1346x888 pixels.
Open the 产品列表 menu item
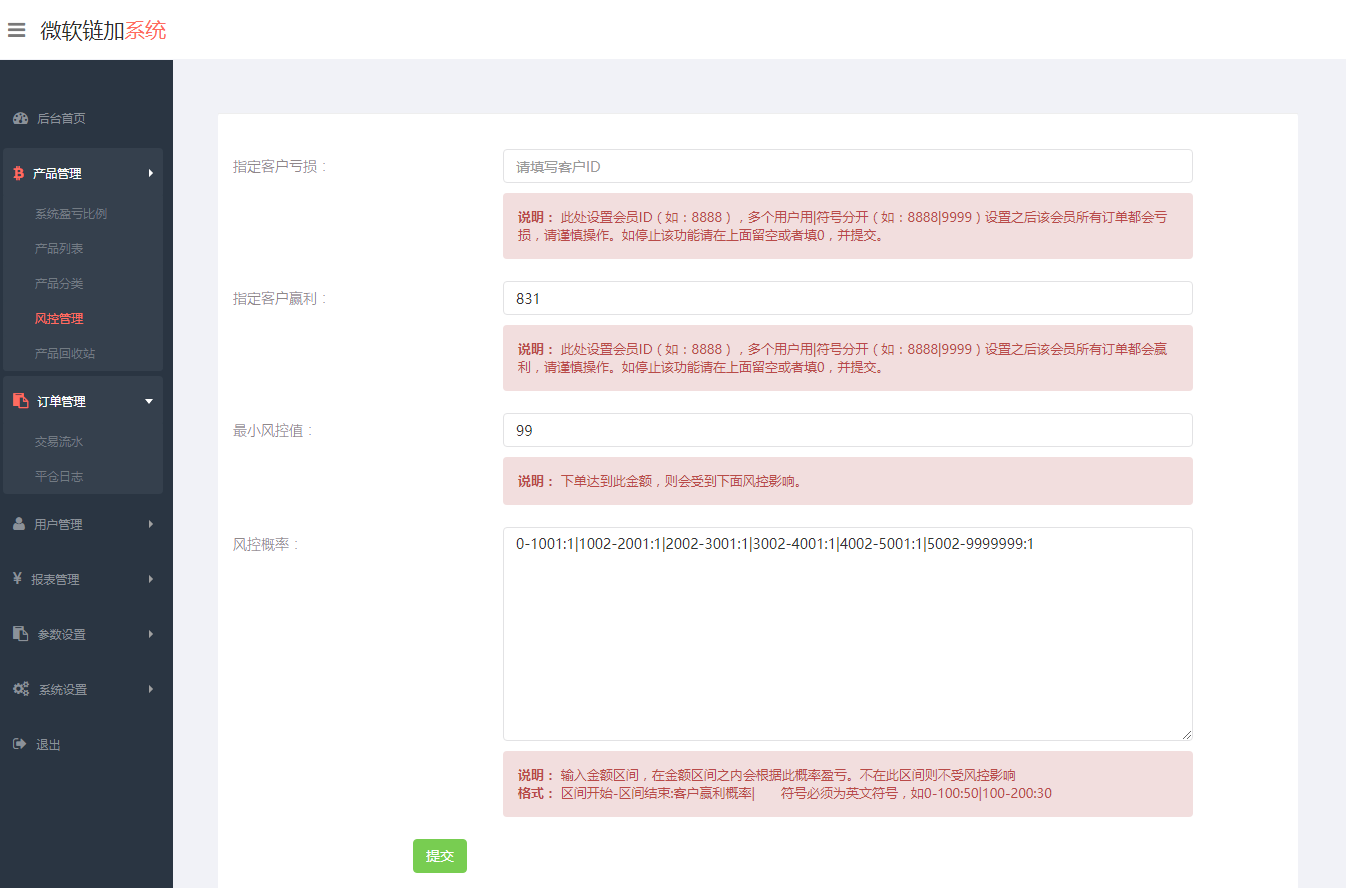[59, 248]
